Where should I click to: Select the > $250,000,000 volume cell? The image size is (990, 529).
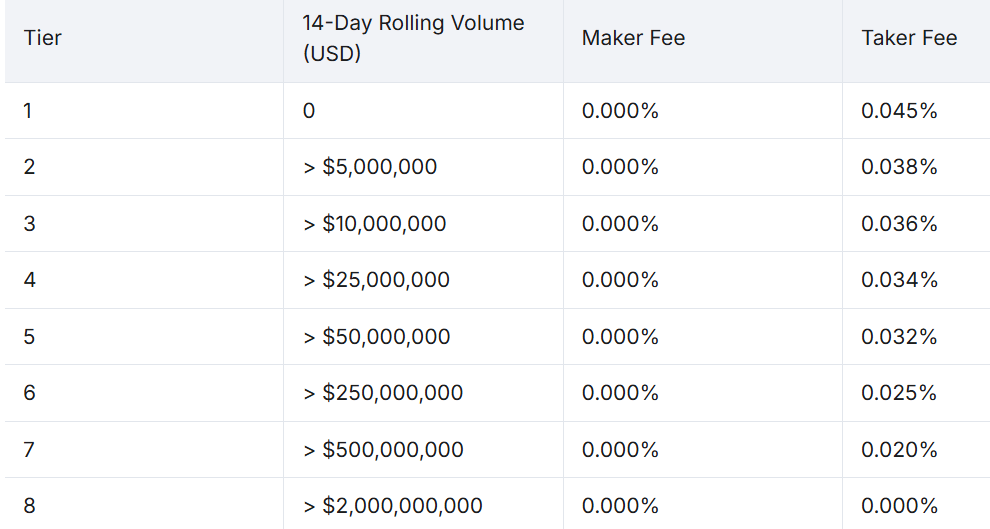point(383,393)
